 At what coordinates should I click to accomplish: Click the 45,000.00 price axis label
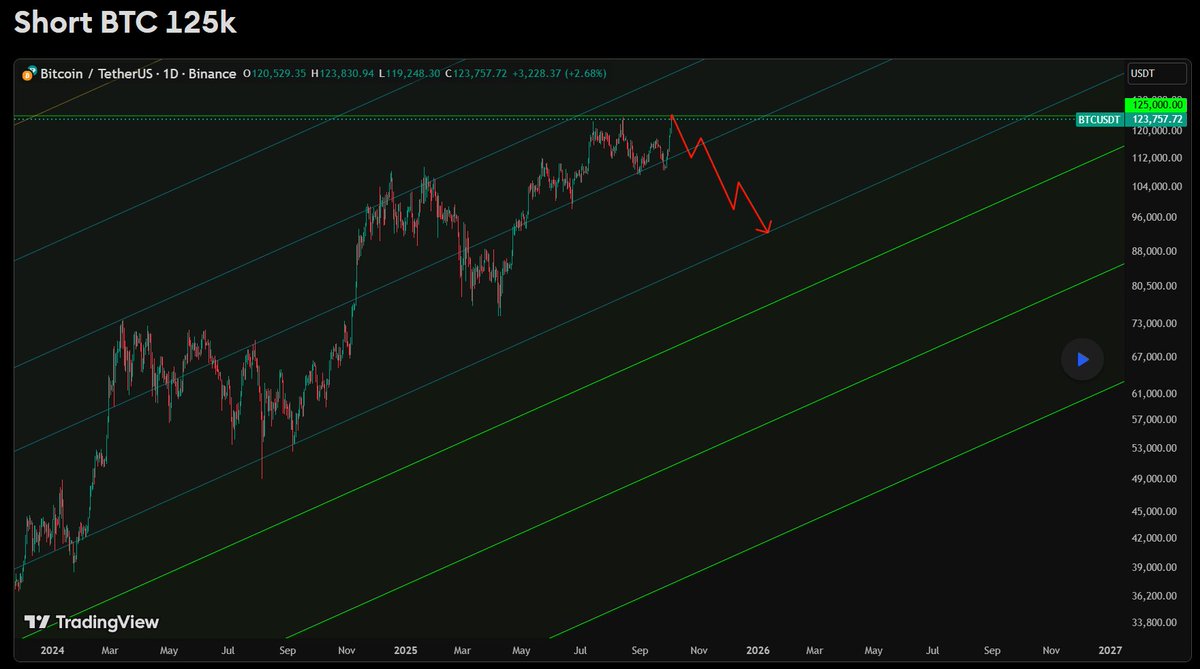[1155, 512]
